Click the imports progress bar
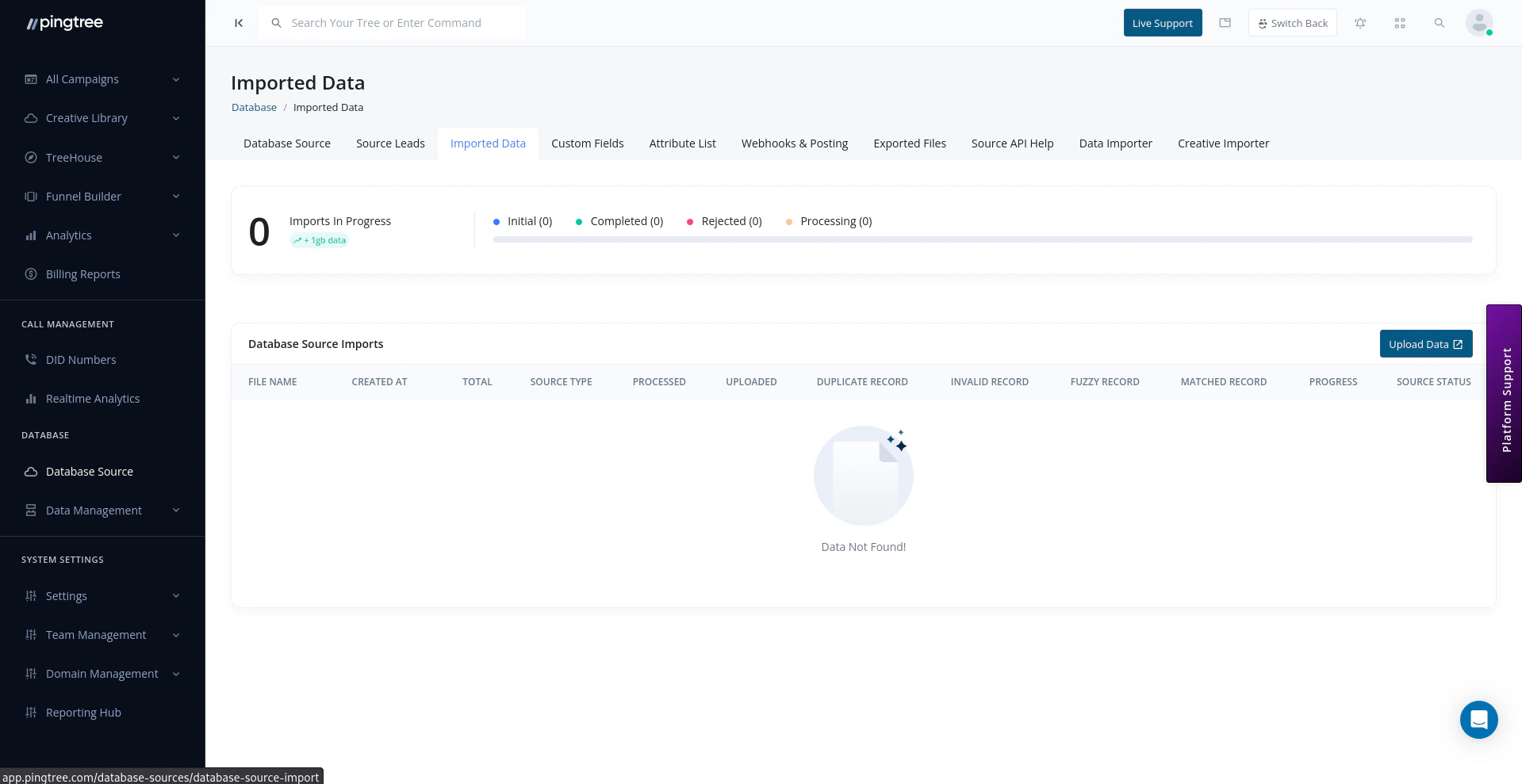Image resolution: width=1522 pixels, height=784 pixels. pos(982,239)
